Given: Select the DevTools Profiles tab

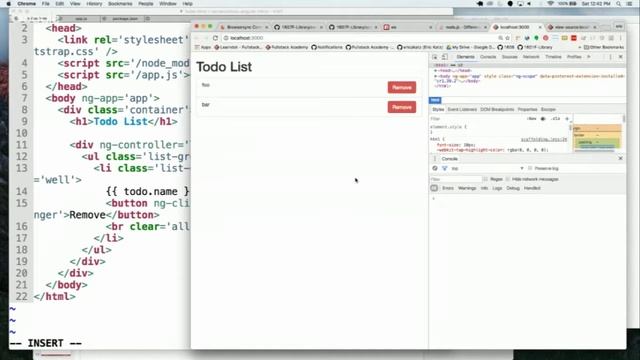Looking at the screenshot, I should pyautogui.click(x=574, y=57).
